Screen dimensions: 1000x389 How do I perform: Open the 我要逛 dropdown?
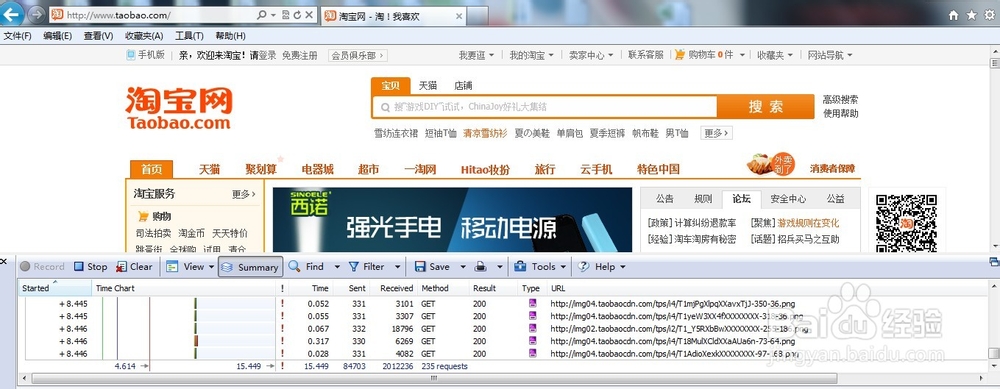[476, 55]
